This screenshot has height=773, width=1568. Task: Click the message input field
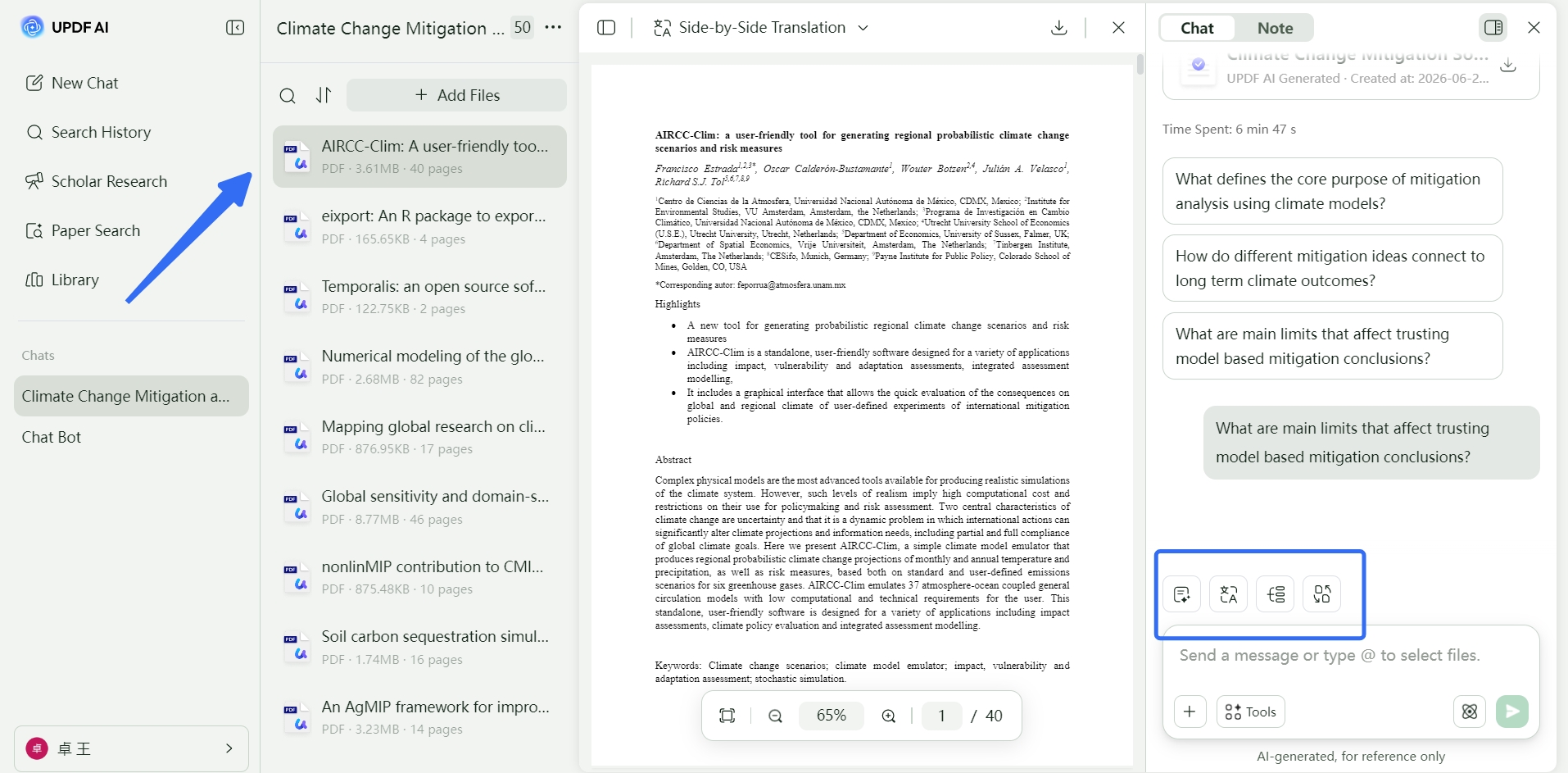1351,656
